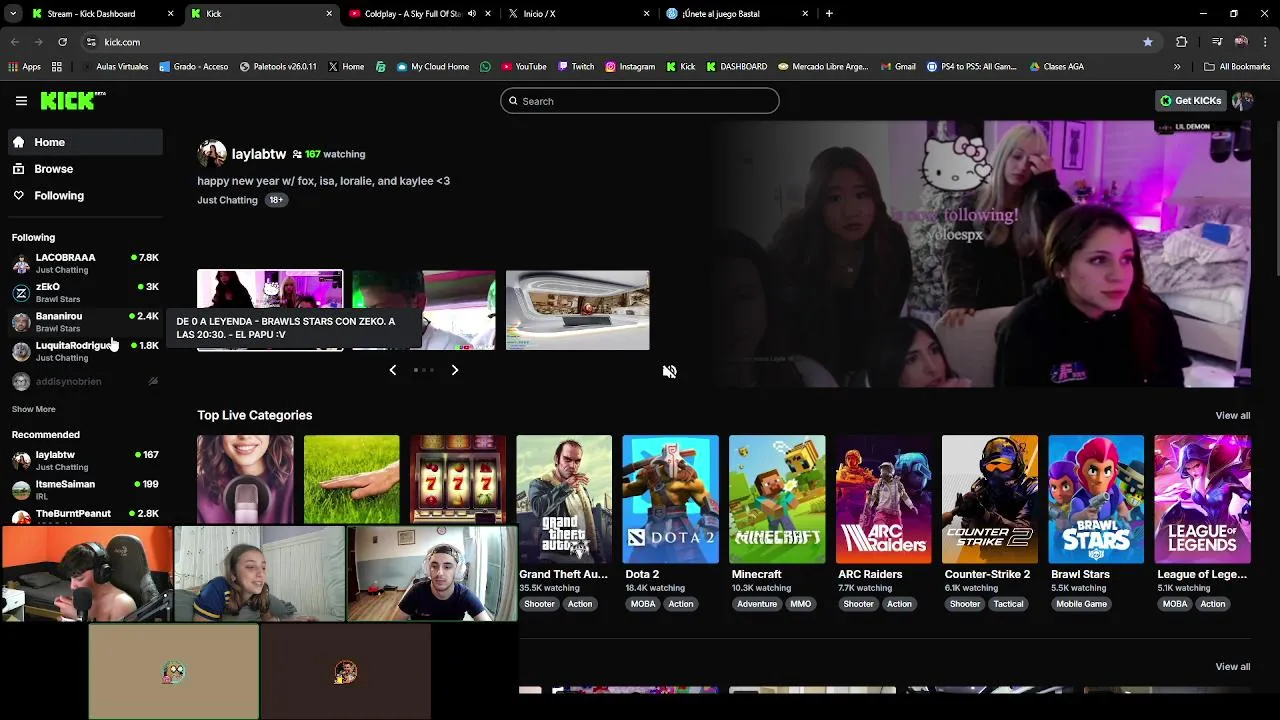Open ItsmeSaiman in Recommended list

(x=86, y=490)
